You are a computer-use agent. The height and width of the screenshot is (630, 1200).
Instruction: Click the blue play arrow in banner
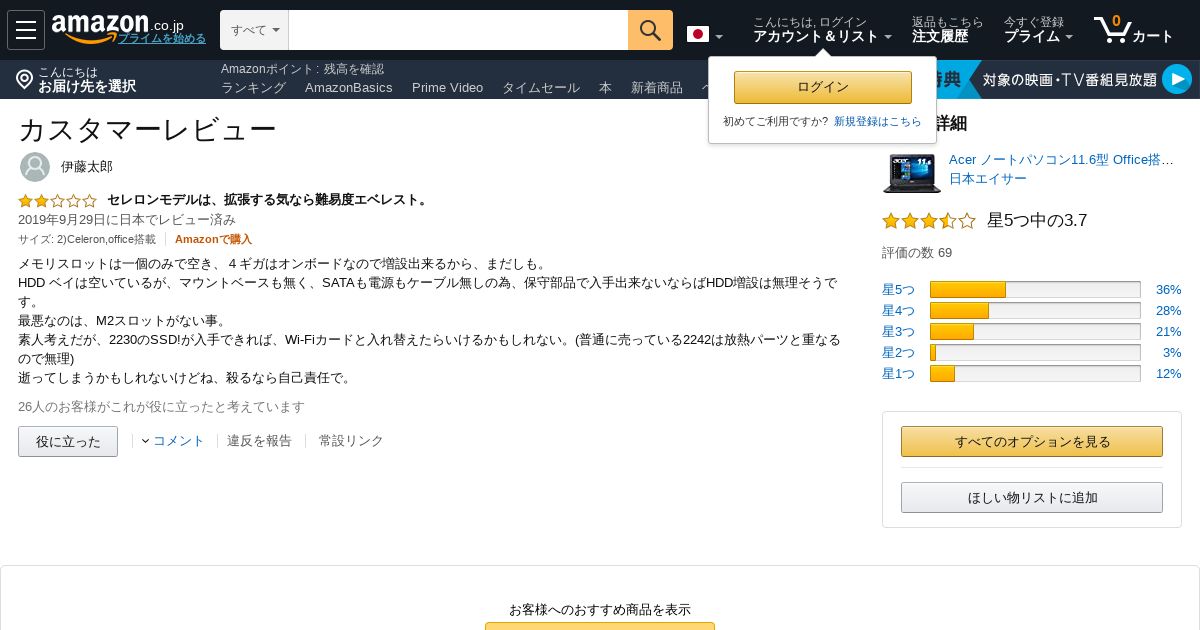[x=1177, y=79]
